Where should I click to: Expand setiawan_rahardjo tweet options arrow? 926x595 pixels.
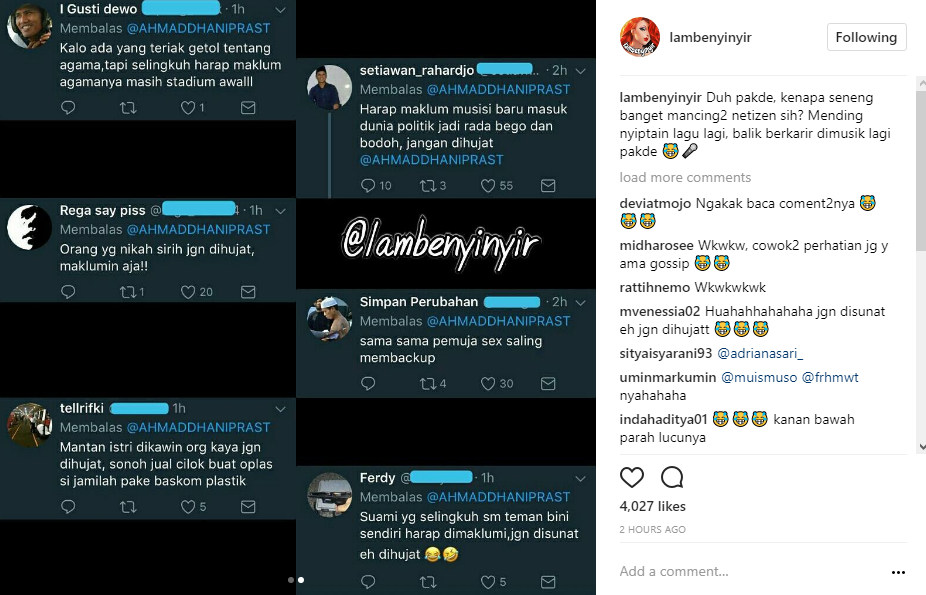581,71
